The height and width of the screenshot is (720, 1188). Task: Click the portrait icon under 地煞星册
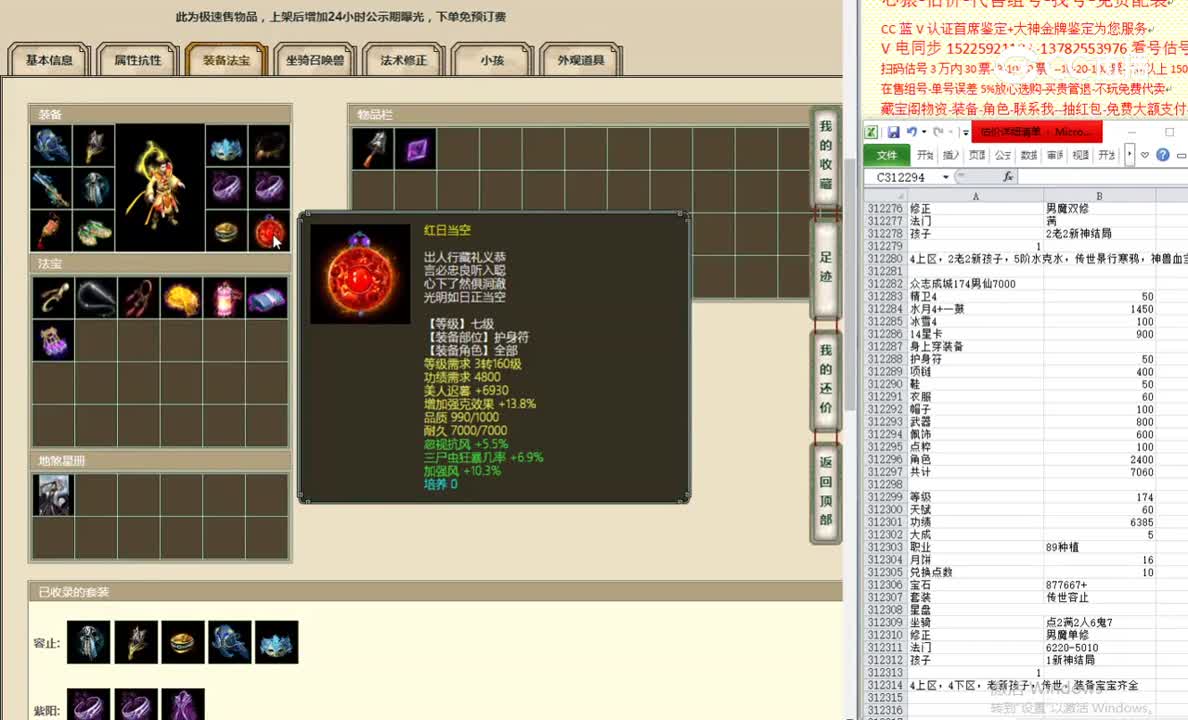(53, 493)
